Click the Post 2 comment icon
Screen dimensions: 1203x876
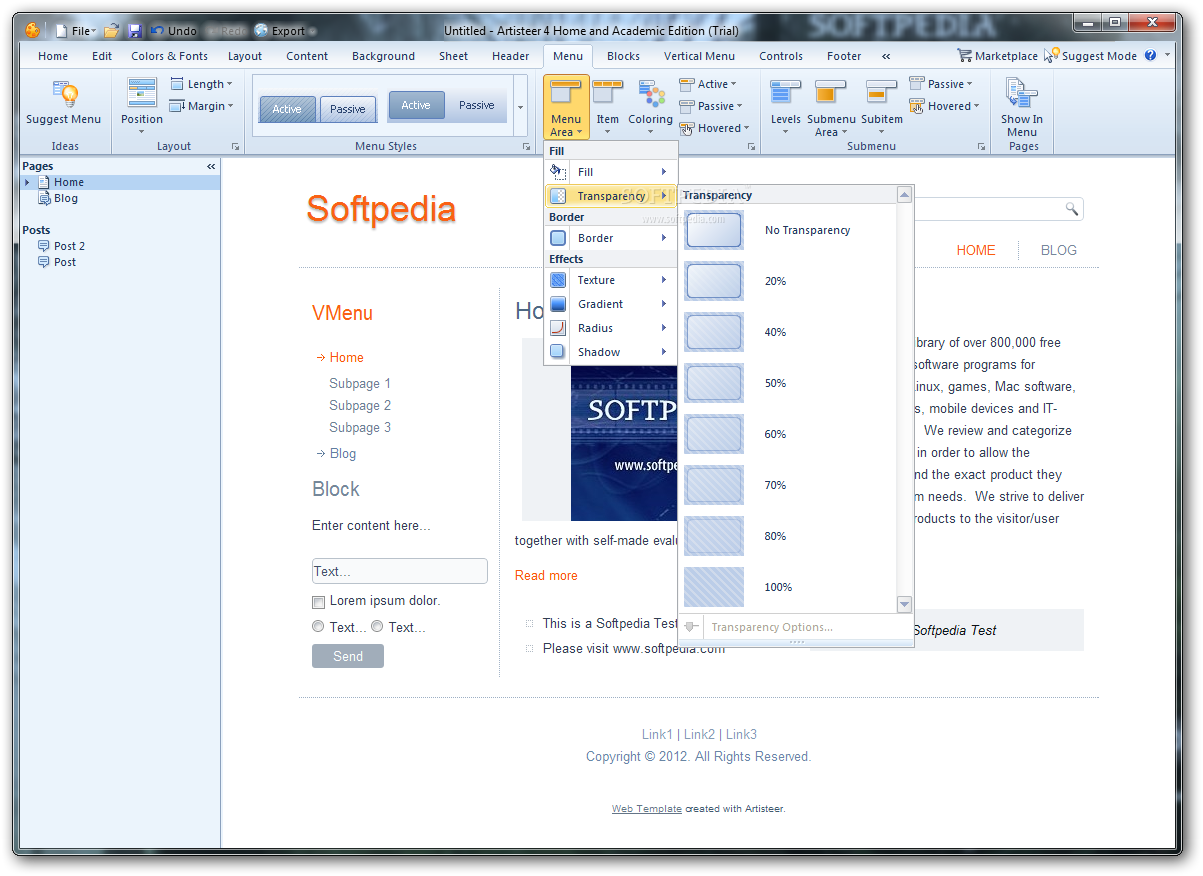point(44,246)
